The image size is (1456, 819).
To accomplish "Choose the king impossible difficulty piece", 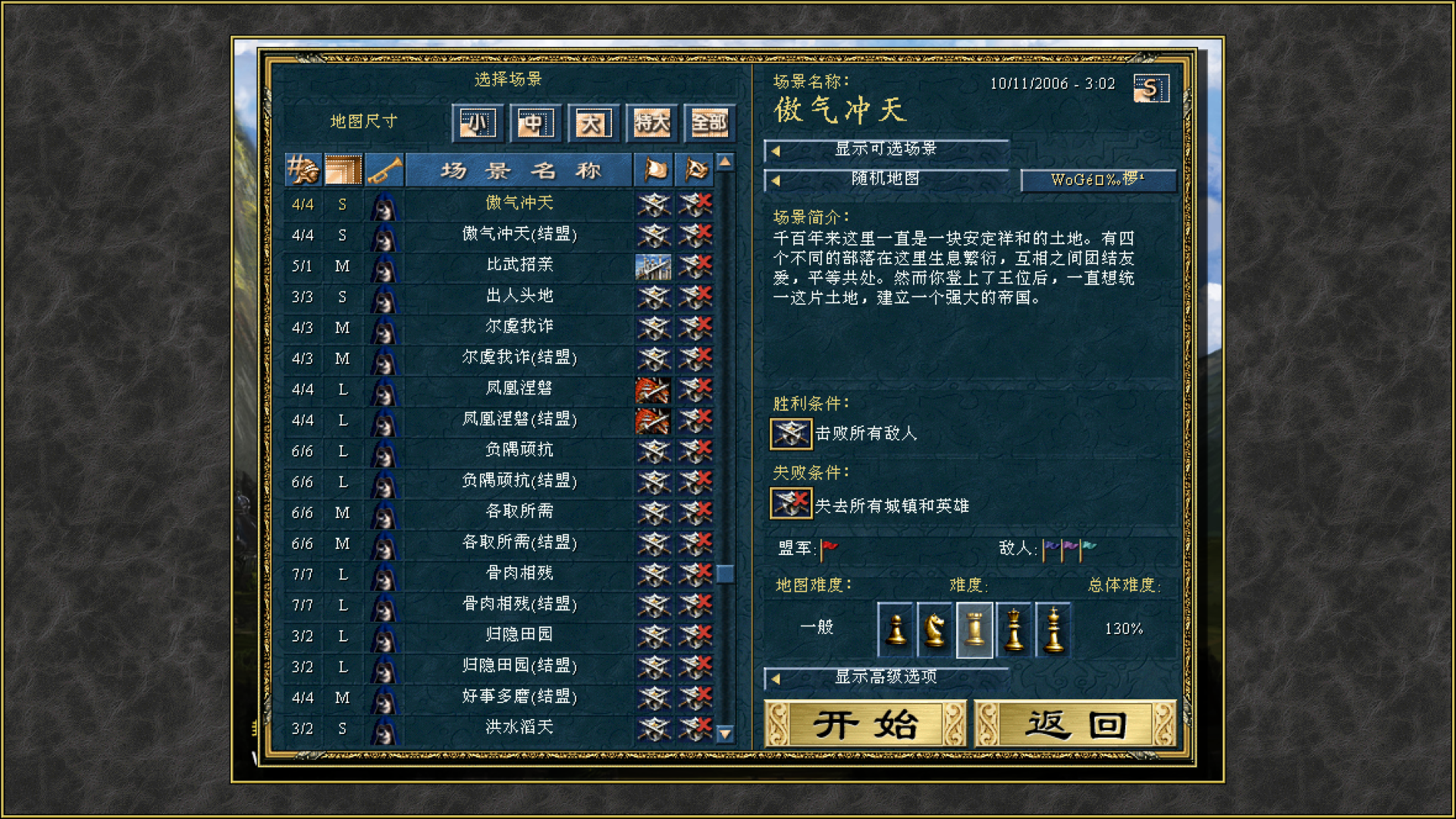I will tap(1053, 629).
